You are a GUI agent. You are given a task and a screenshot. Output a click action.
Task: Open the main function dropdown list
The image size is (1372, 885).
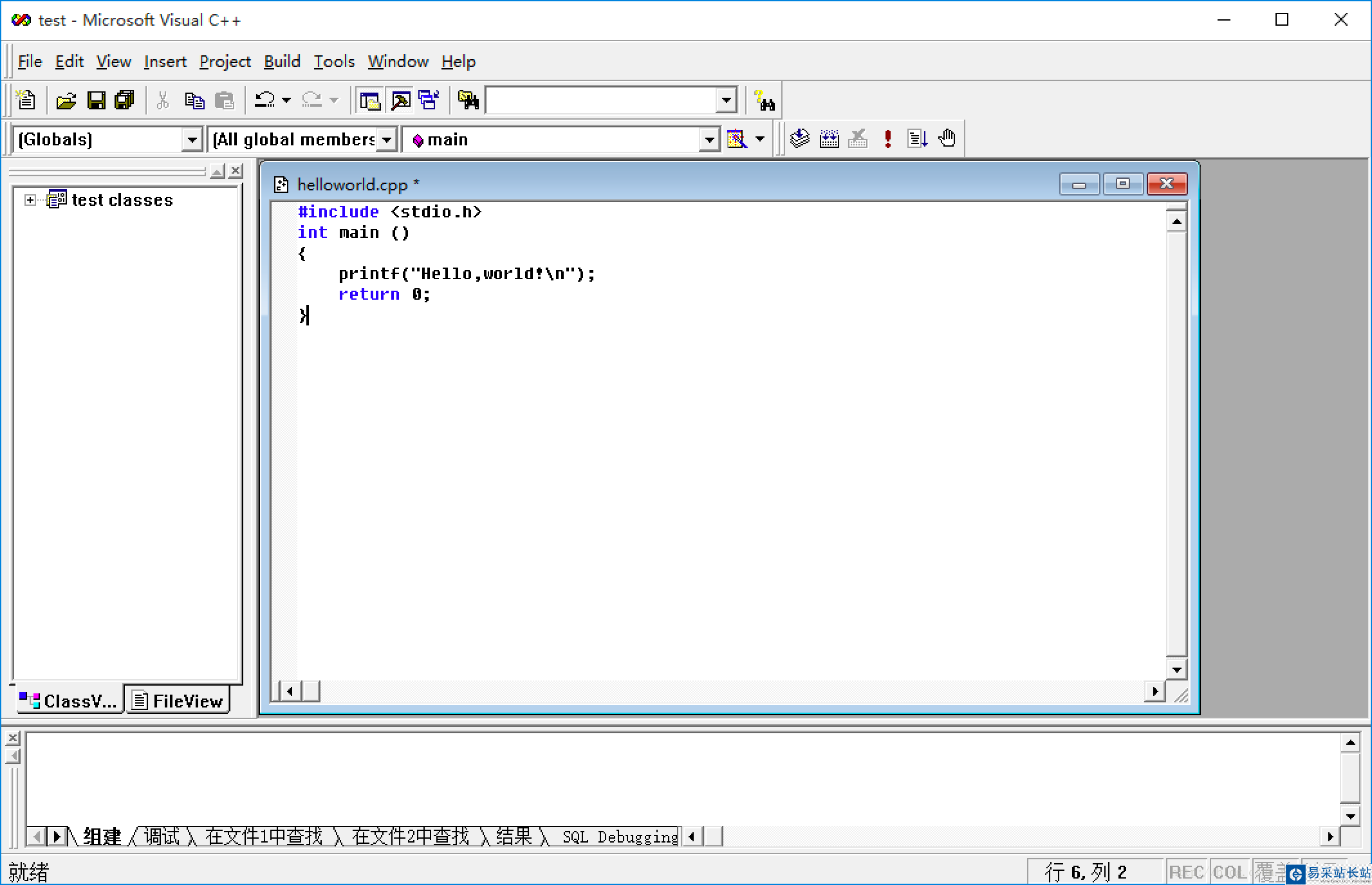coord(709,140)
